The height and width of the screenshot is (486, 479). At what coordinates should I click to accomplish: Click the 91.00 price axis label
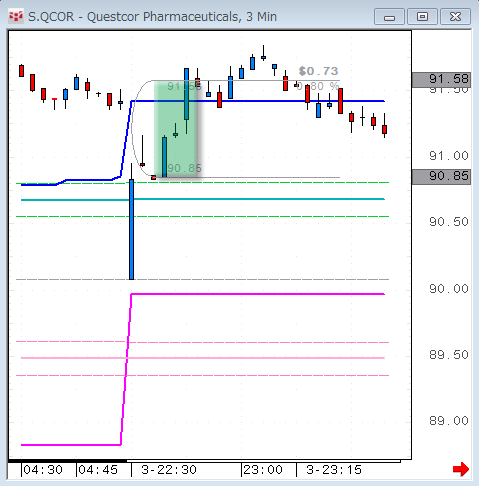click(x=449, y=156)
